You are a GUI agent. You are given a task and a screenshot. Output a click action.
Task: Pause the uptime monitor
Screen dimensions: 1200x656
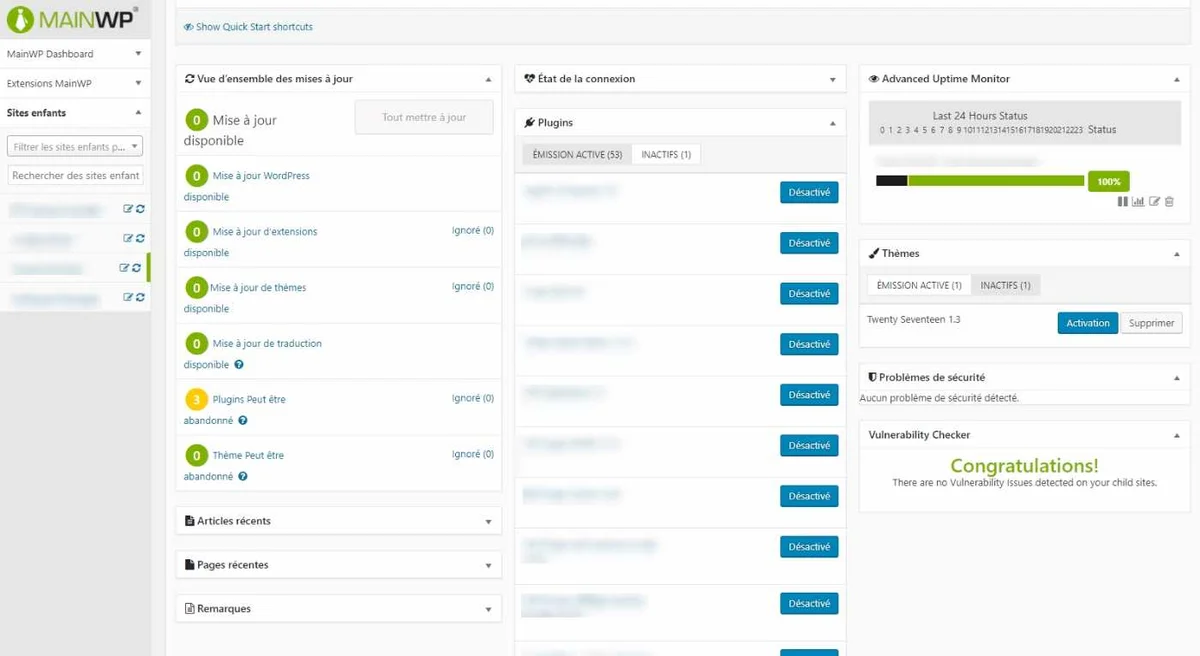(1123, 202)
